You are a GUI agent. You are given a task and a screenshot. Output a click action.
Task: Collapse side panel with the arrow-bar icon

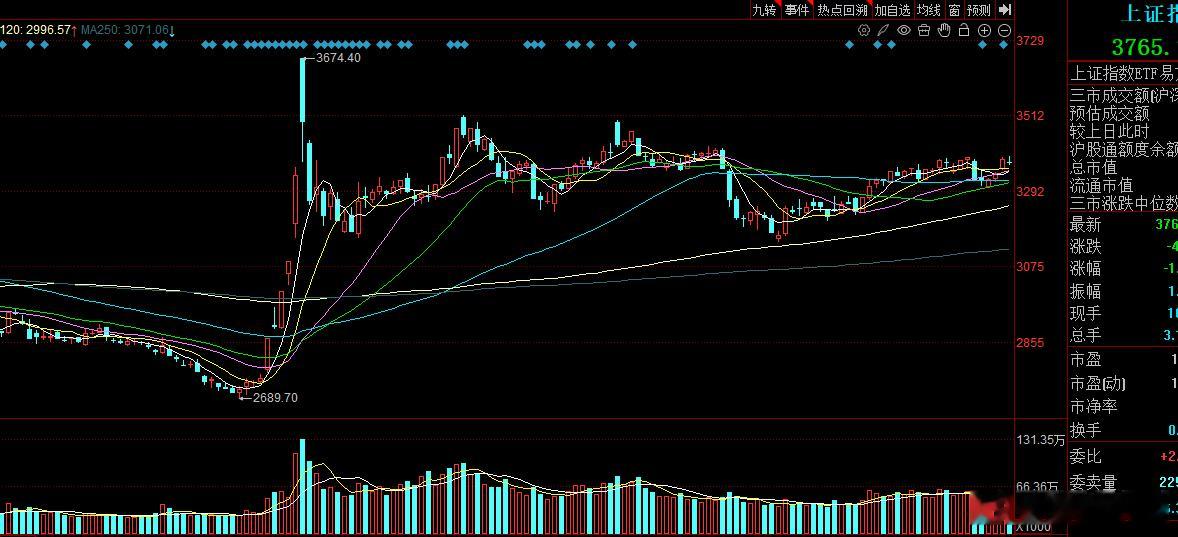click(x=1004, y=10)
